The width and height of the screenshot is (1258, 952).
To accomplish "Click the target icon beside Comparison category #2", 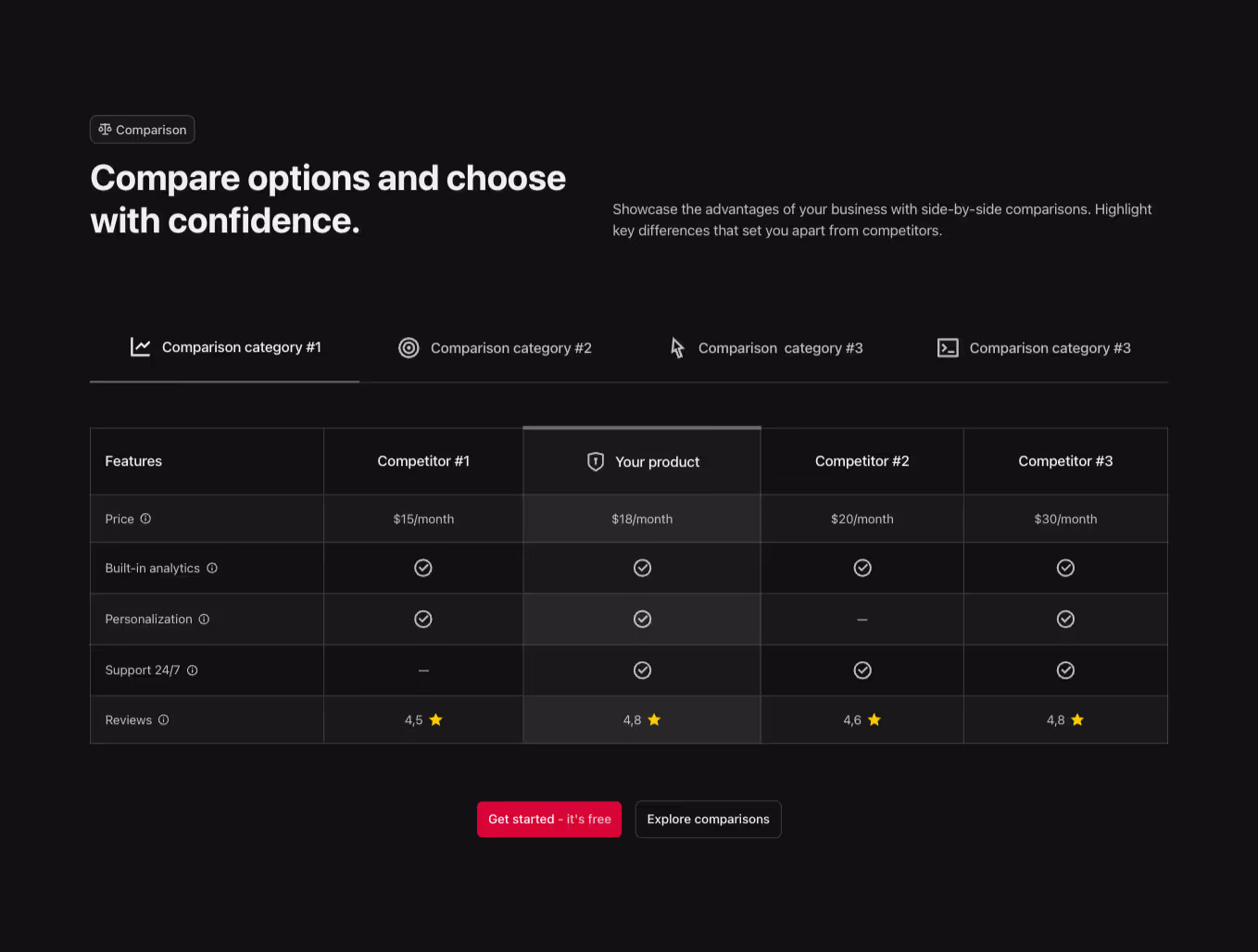I will point(409,347).
